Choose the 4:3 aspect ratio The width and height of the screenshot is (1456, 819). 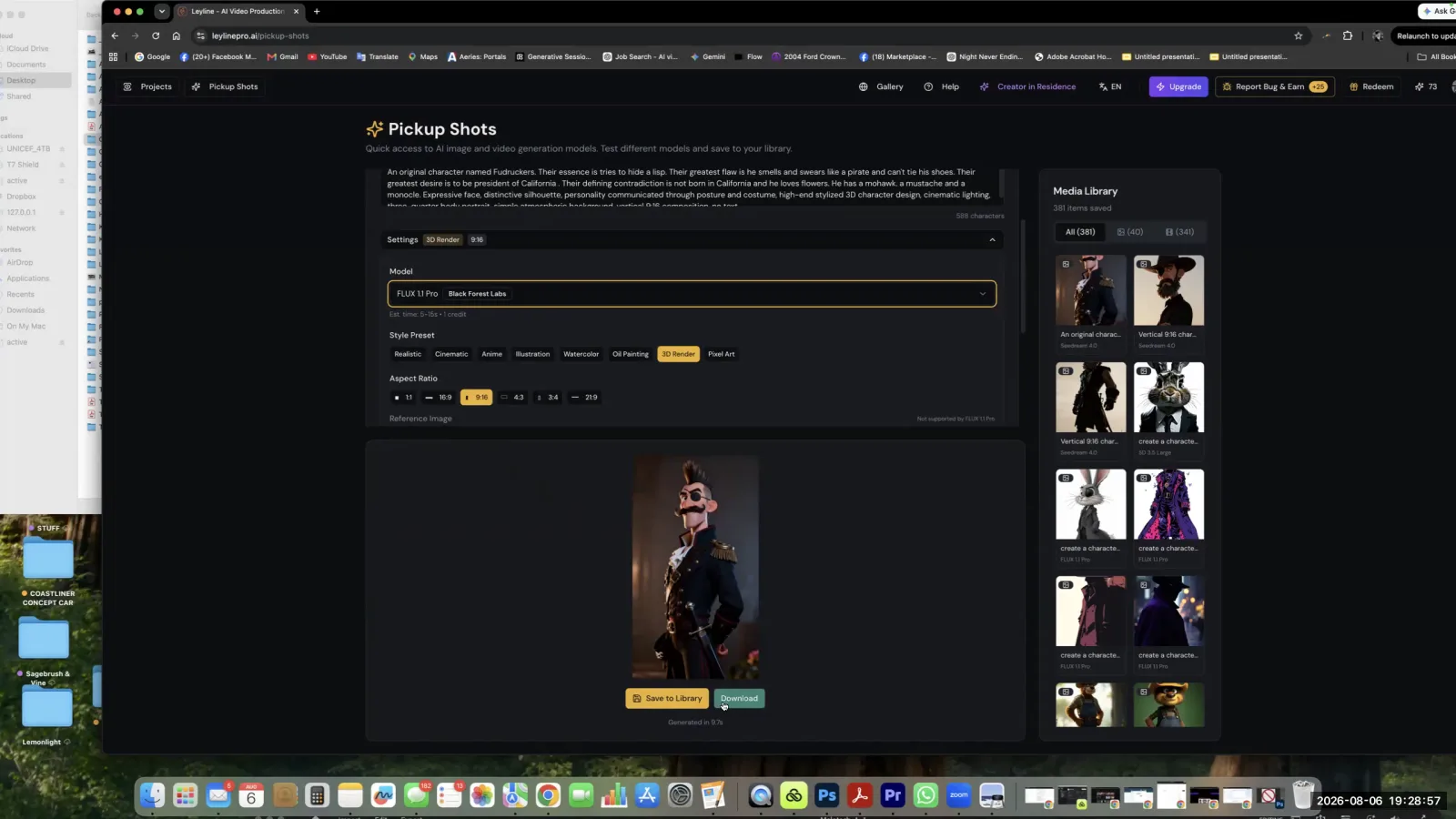pyautogui.click(x=512, y=398)
